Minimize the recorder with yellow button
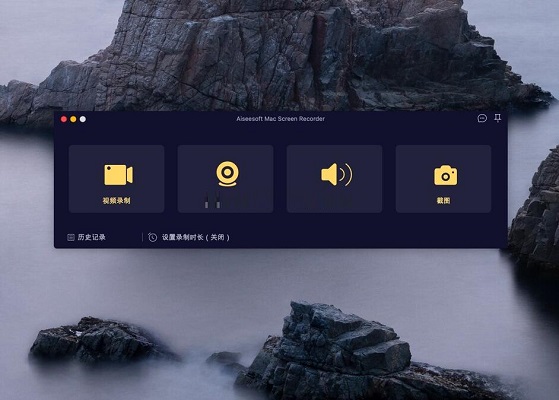This screenshot has height=400, width=559. click(x=73, y=119)
